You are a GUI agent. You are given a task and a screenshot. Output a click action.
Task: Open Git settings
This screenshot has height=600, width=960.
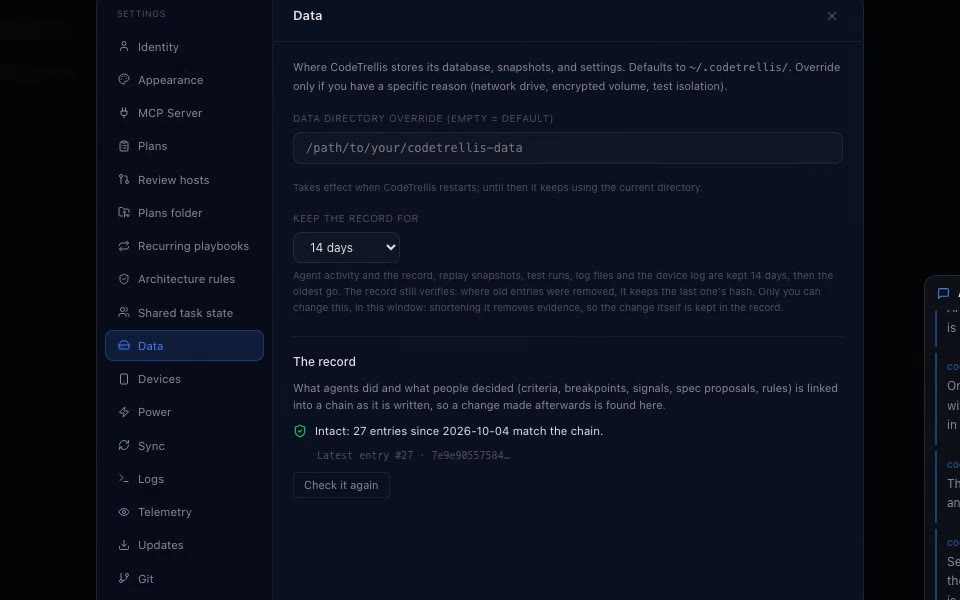click(184, 578)
